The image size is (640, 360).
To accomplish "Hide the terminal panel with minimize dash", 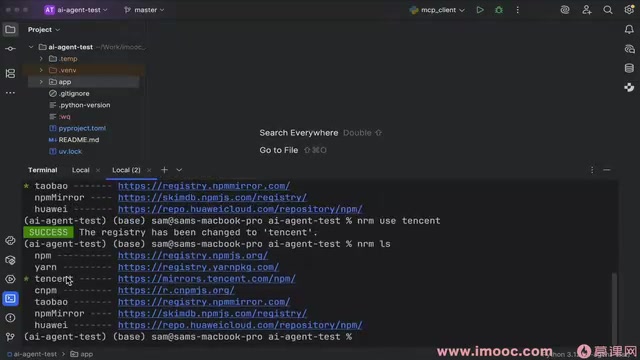I will tap(607, 170).
